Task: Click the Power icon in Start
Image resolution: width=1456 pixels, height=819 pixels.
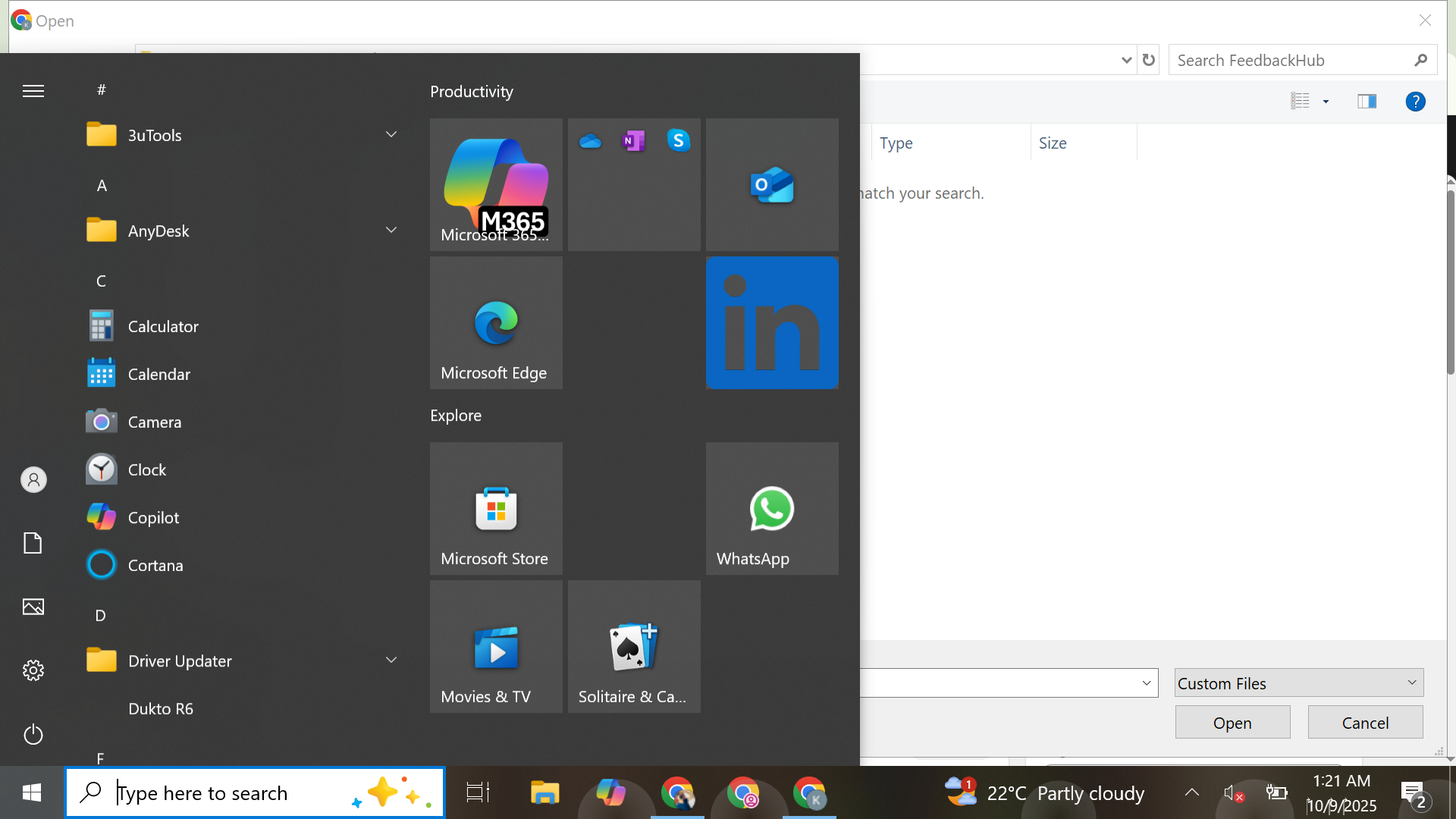Action: [33, 734]
